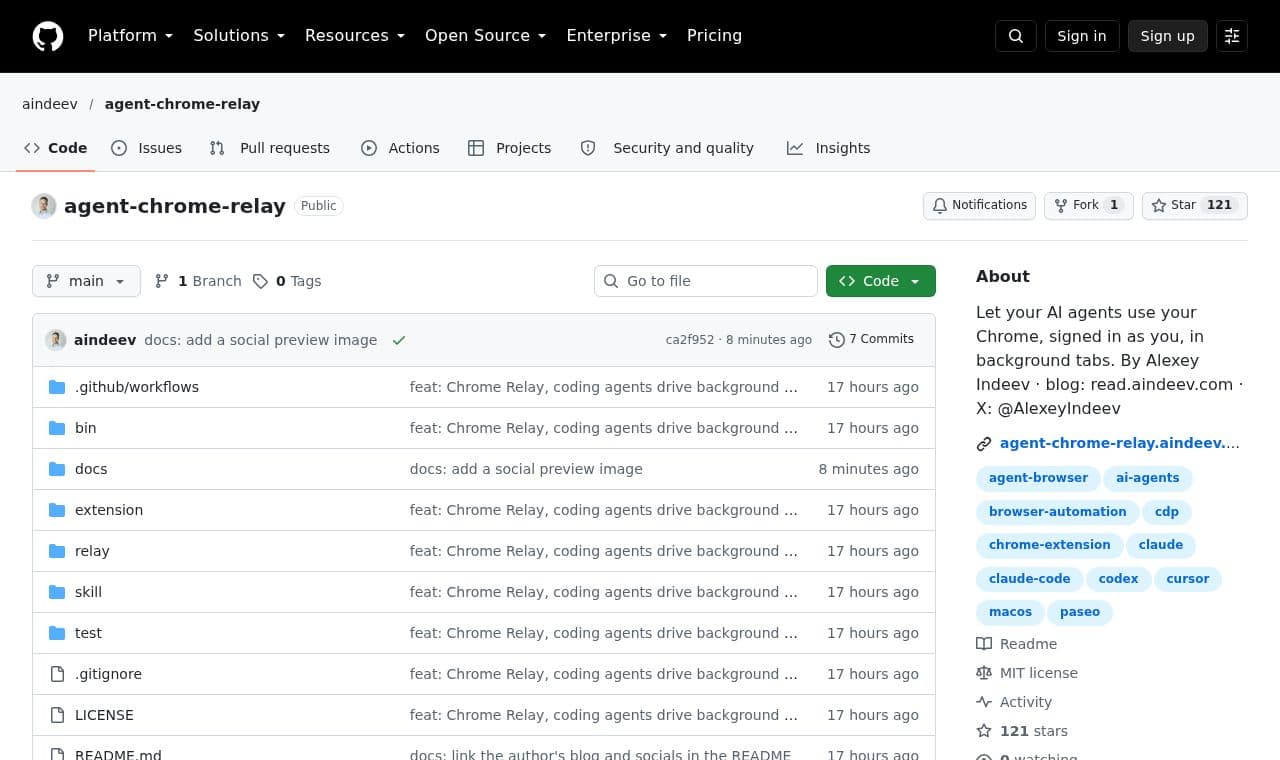Open the appearance settings icon button

point(1232,36)
